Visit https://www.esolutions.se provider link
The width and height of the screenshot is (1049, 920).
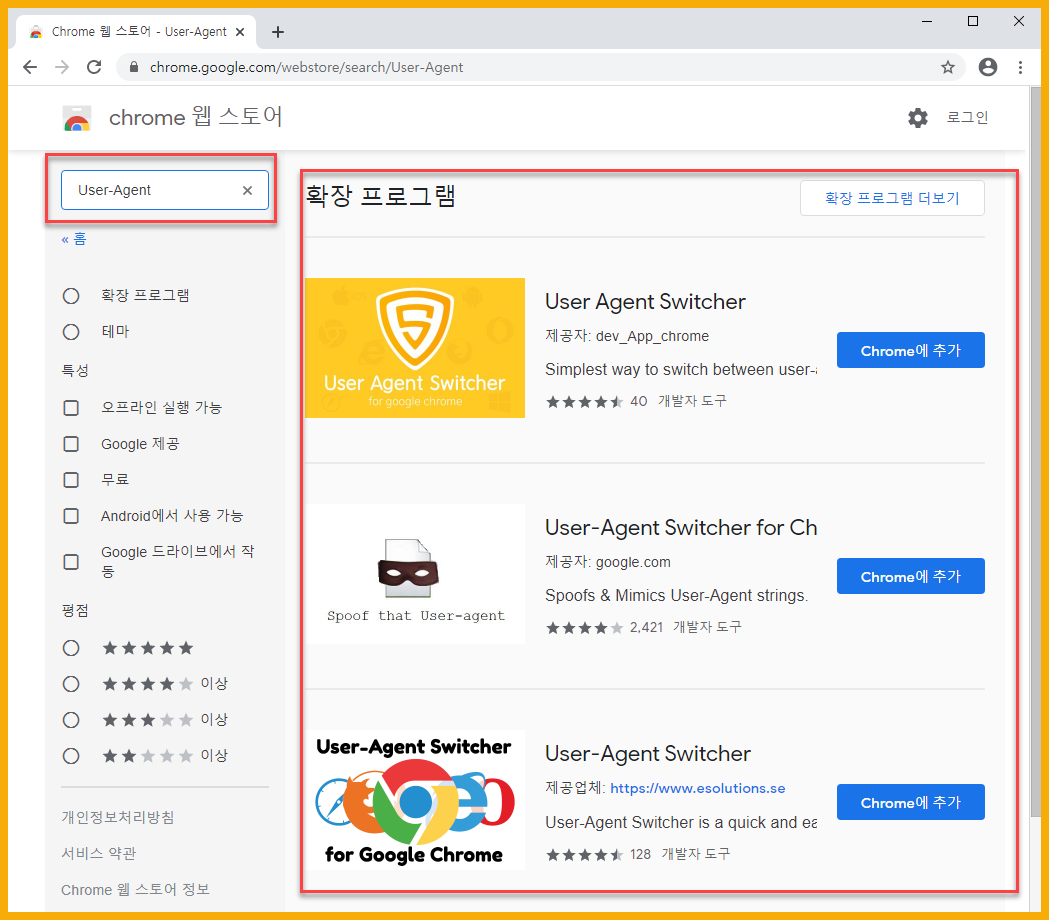pyautogui.click(x=698, y=788)
